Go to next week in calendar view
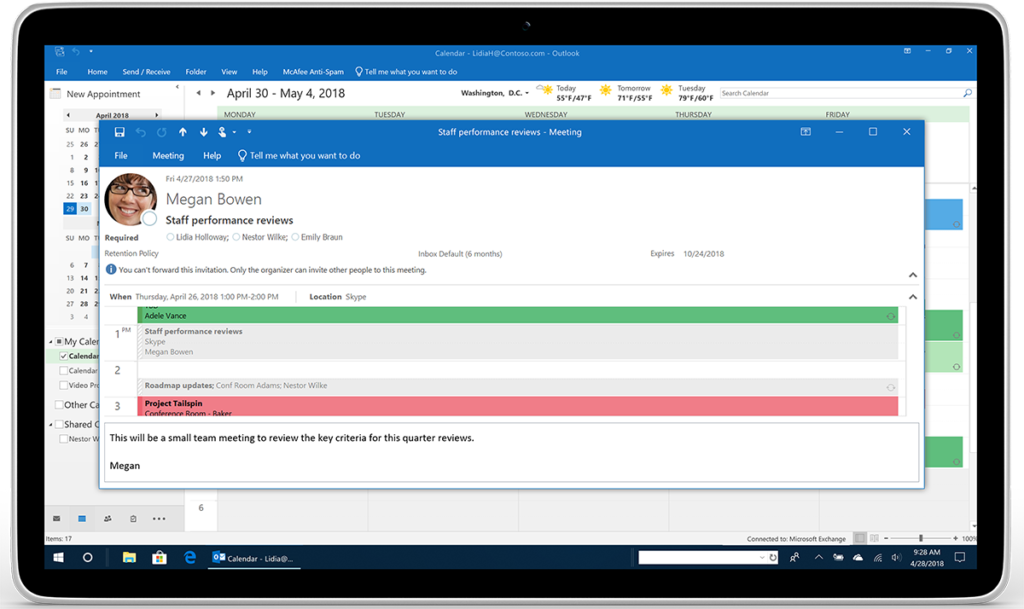The image size is (1024, 609). 213,93
